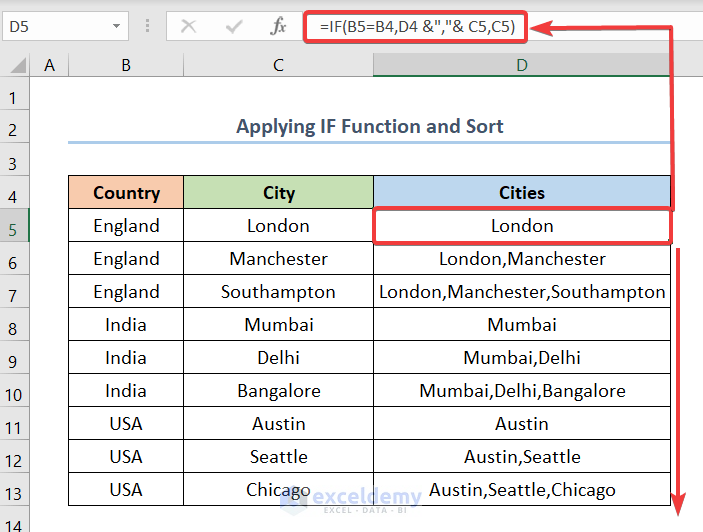Select the 'USA' cell in row 13
Screen dimensions: 703x532
click(x=126, y=489)
